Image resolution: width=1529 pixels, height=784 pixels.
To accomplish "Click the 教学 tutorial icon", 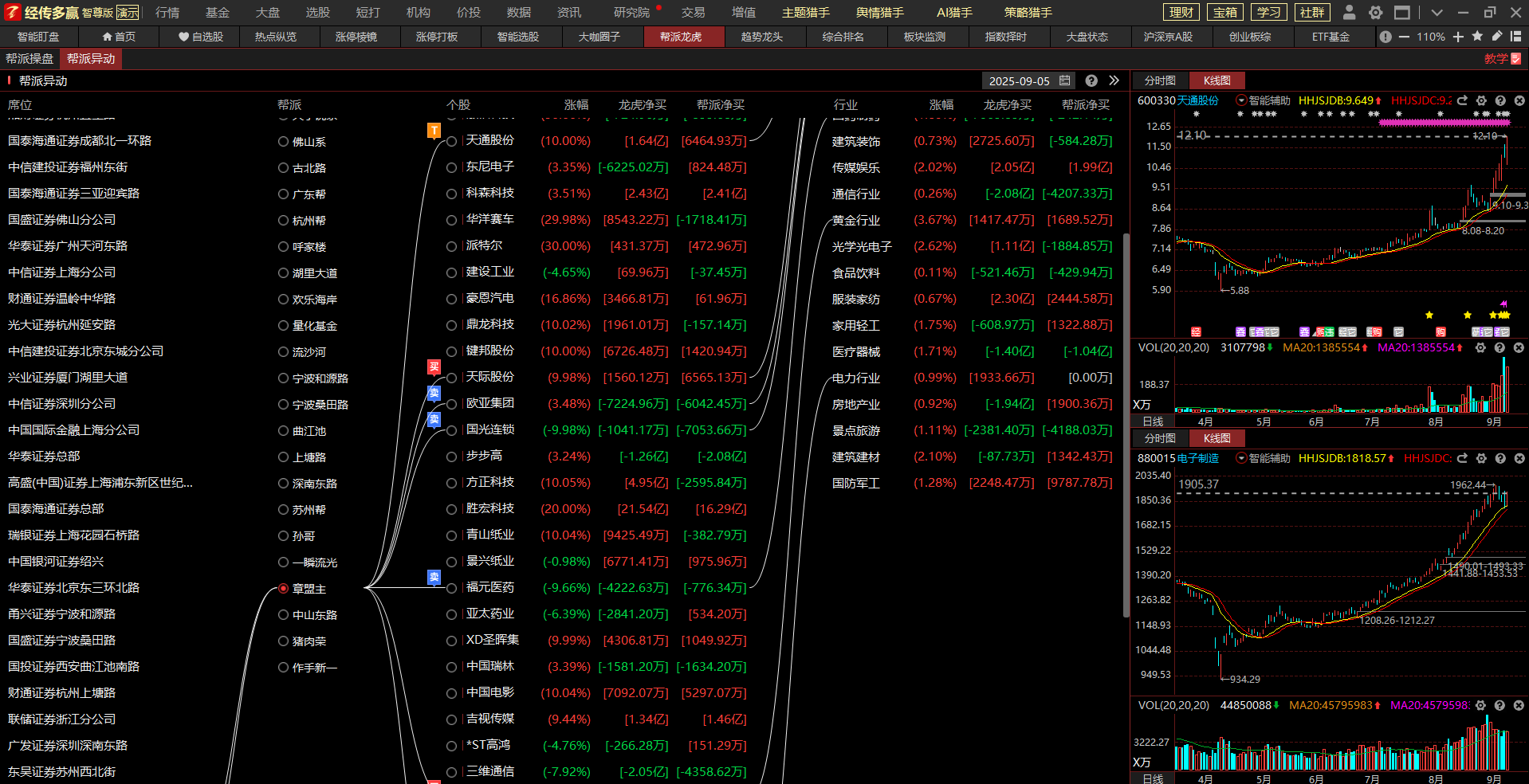I will pos(1503,59).
